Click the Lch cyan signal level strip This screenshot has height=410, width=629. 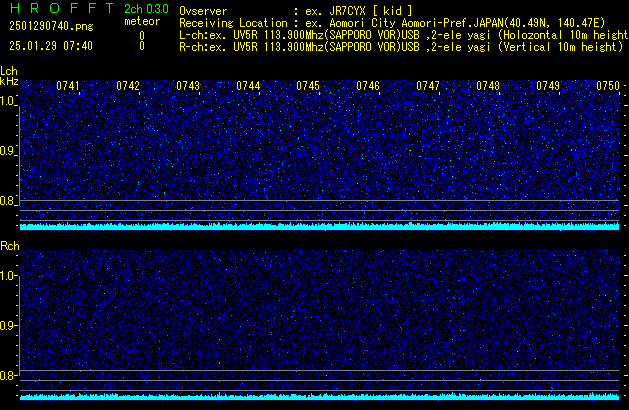[x=319, y=226]
